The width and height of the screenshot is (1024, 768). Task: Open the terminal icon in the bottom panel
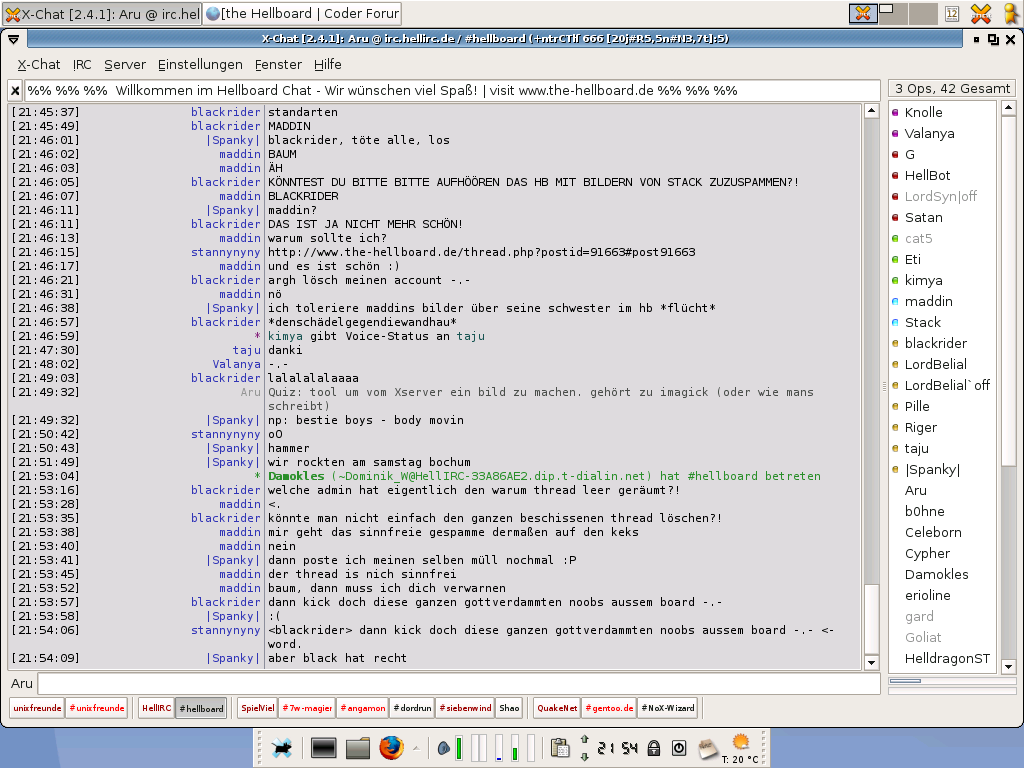(x=323, y=747)
